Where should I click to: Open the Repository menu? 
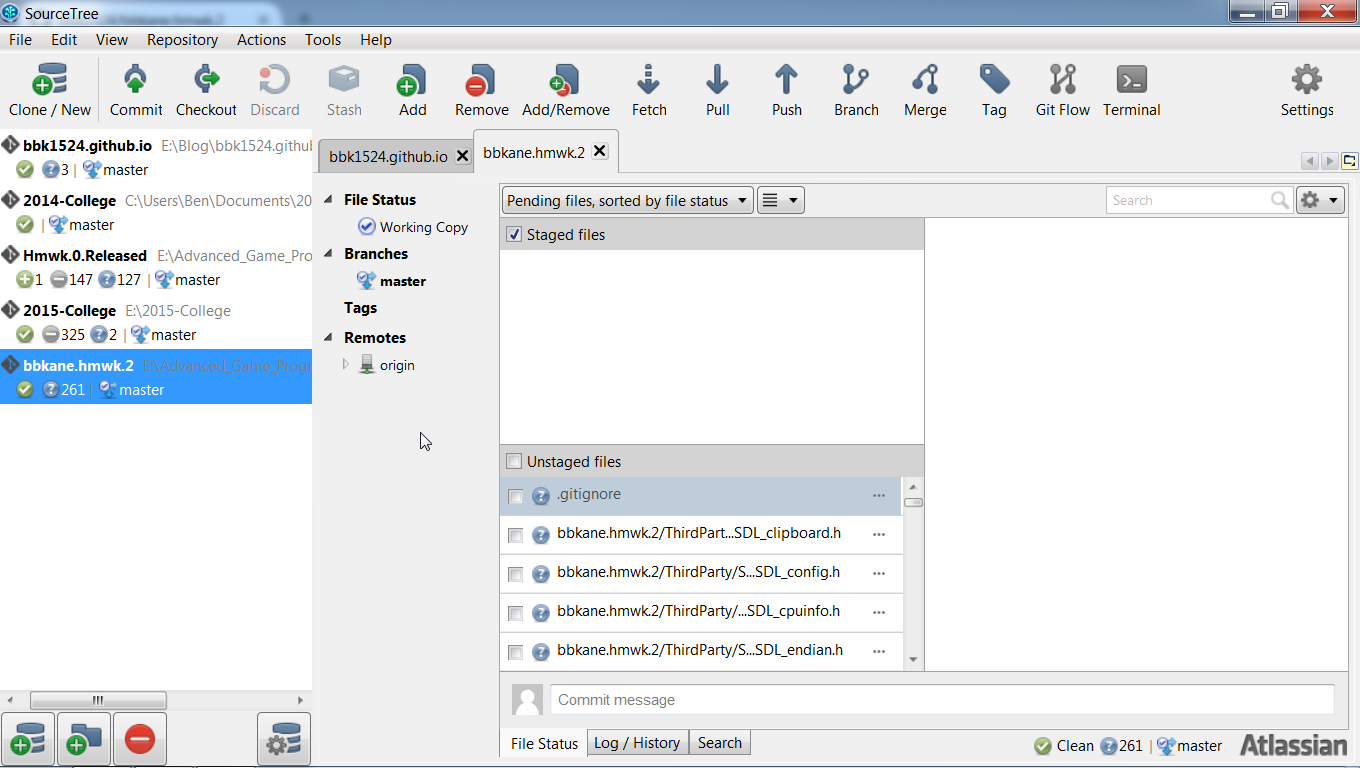coord(182,40)
